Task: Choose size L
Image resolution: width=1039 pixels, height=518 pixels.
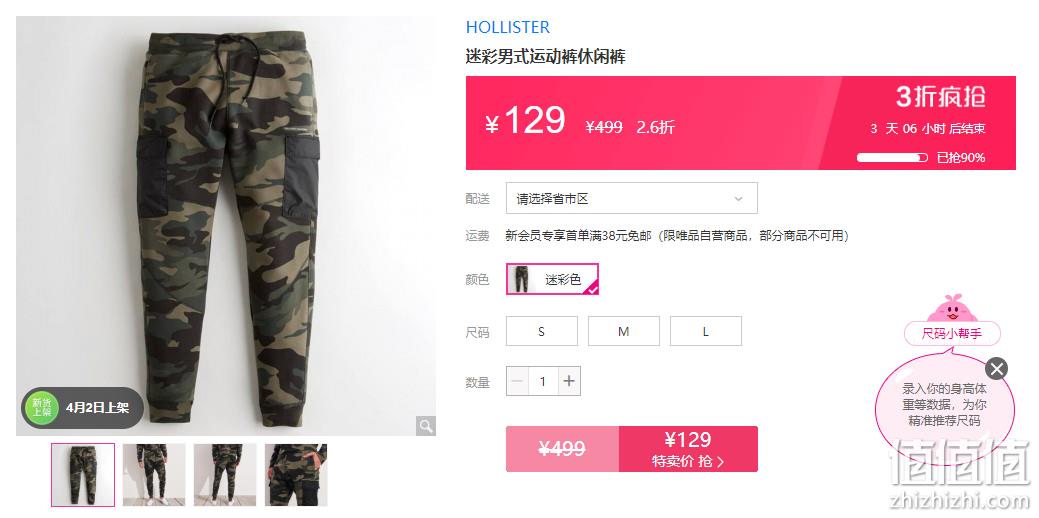Action: 706,331
